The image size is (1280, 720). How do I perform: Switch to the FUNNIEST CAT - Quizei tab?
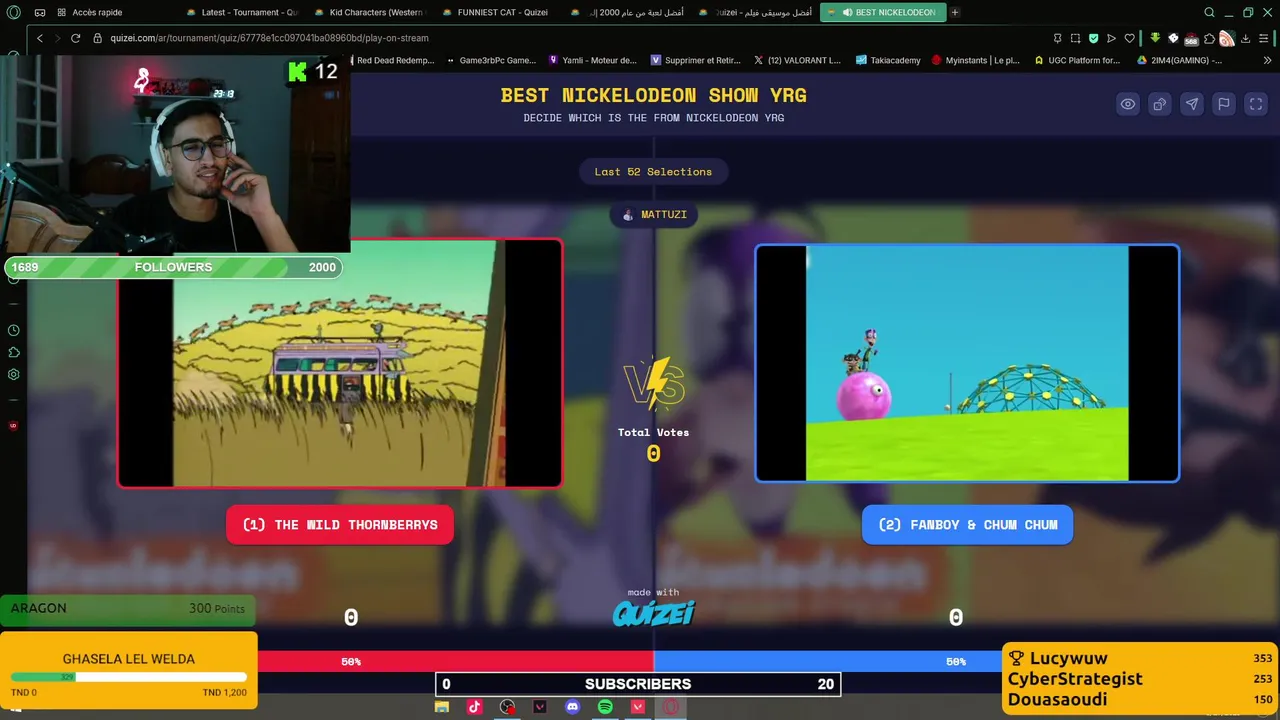[x=495, y=12]
